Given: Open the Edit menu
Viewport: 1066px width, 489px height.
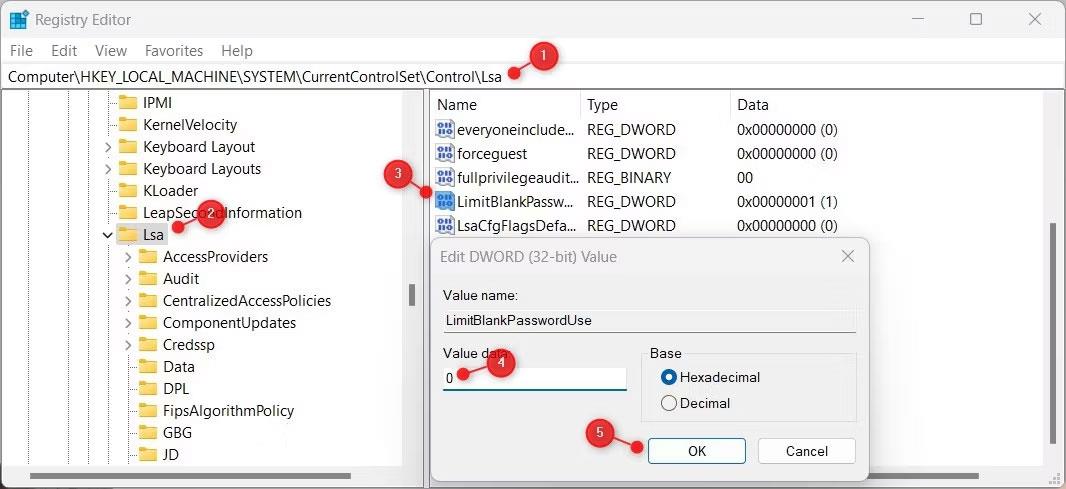Looking at the screenshot, I should [64, 50].
